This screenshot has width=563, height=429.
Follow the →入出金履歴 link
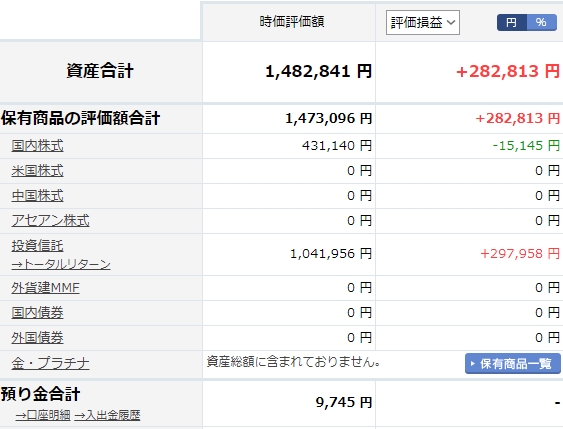pos(107,415)
